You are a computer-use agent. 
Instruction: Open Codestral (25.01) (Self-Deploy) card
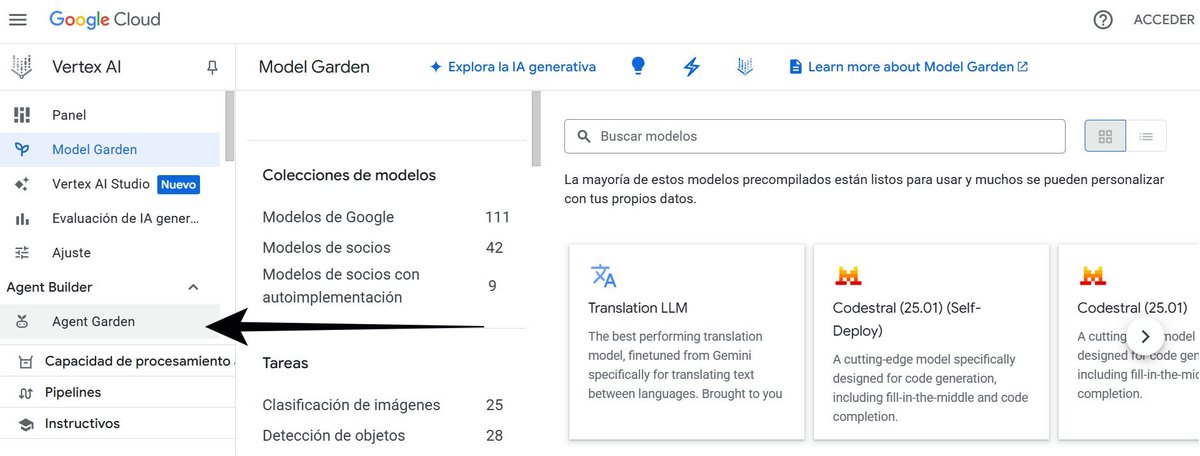tap(931, 341)
